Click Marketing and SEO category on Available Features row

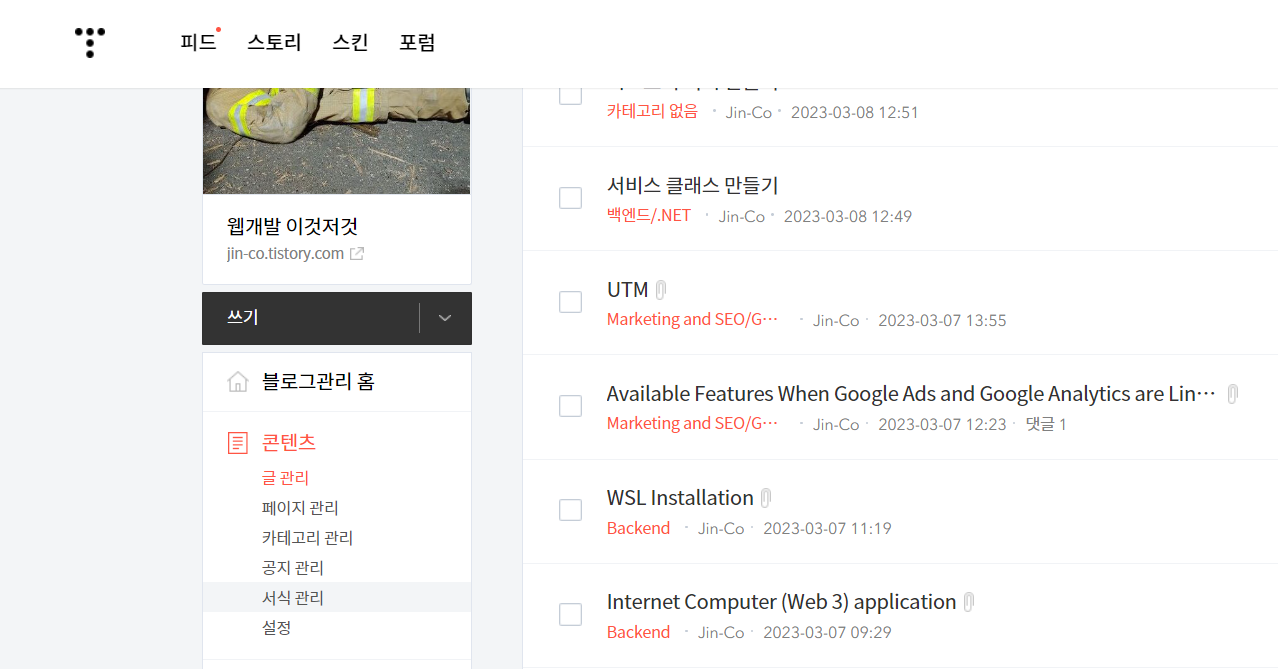tap(692, 424)
